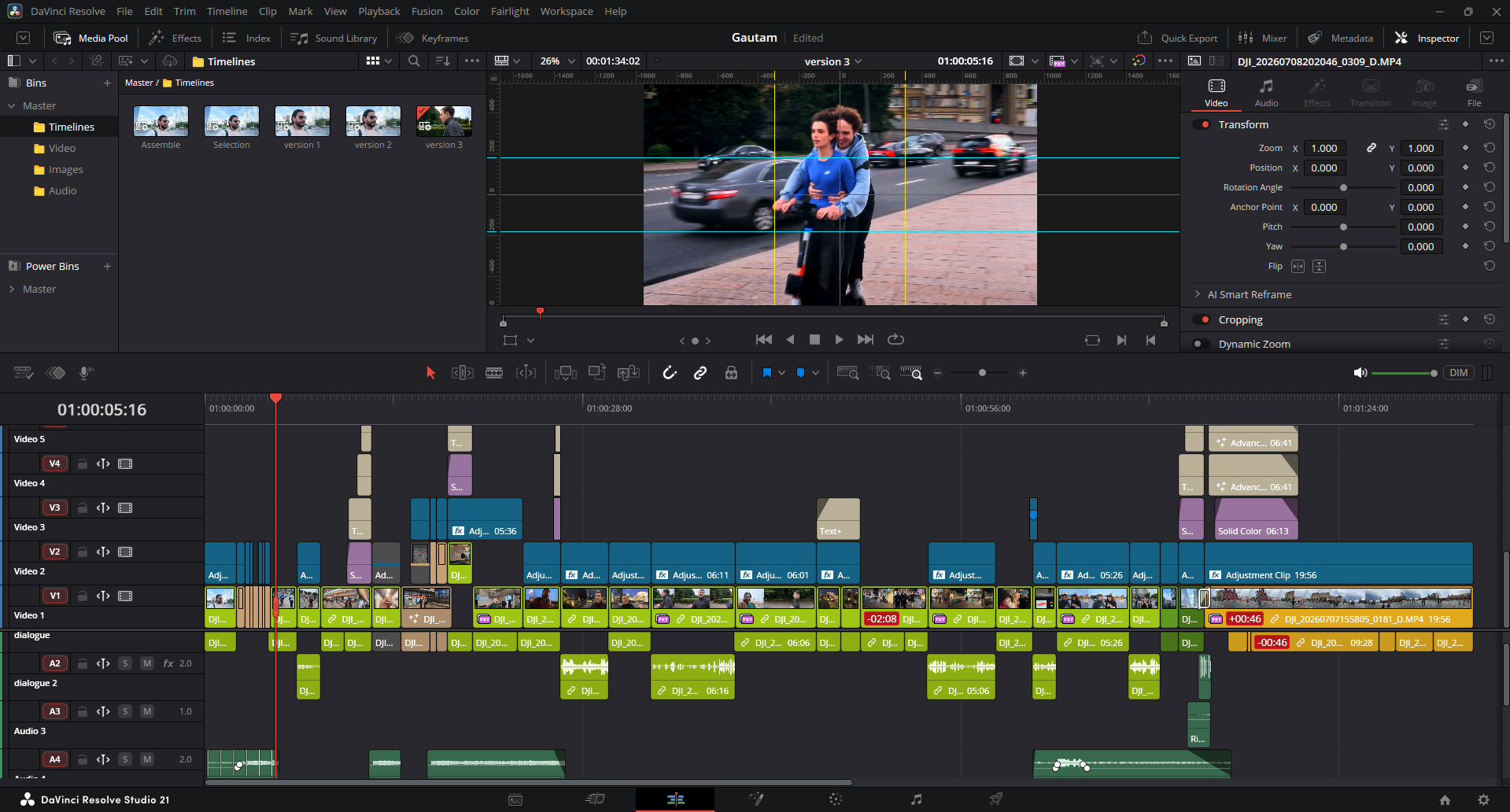The width and height of the screenshot is (1510, 812).
Task: Toggle the Cropping enable switch
Action: (x=1202, y=319)
